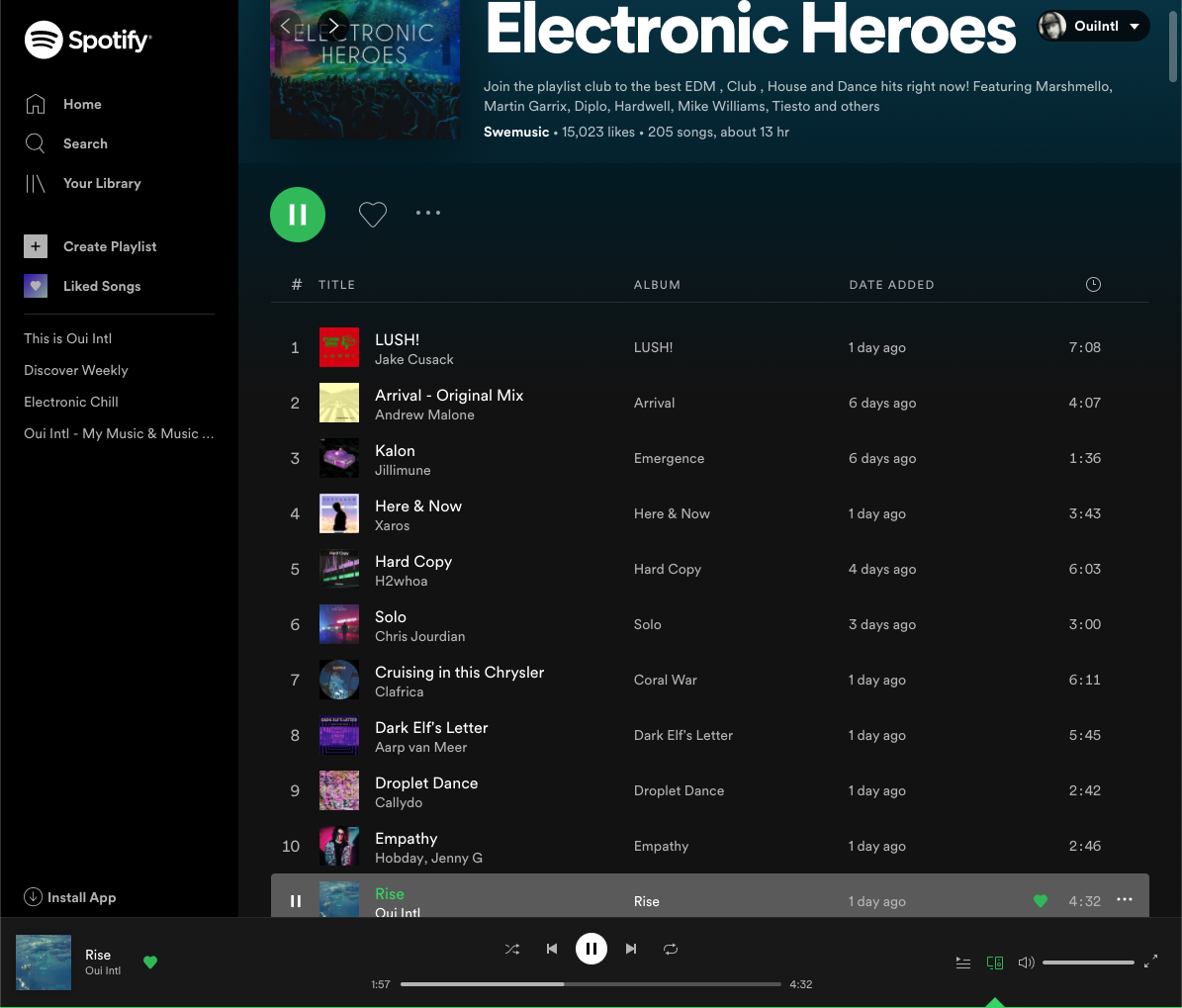Viewport: 1182px width, 1008px height.
Task: Click the Kalon album thumbnail
Action: click(x=339, y=458)
